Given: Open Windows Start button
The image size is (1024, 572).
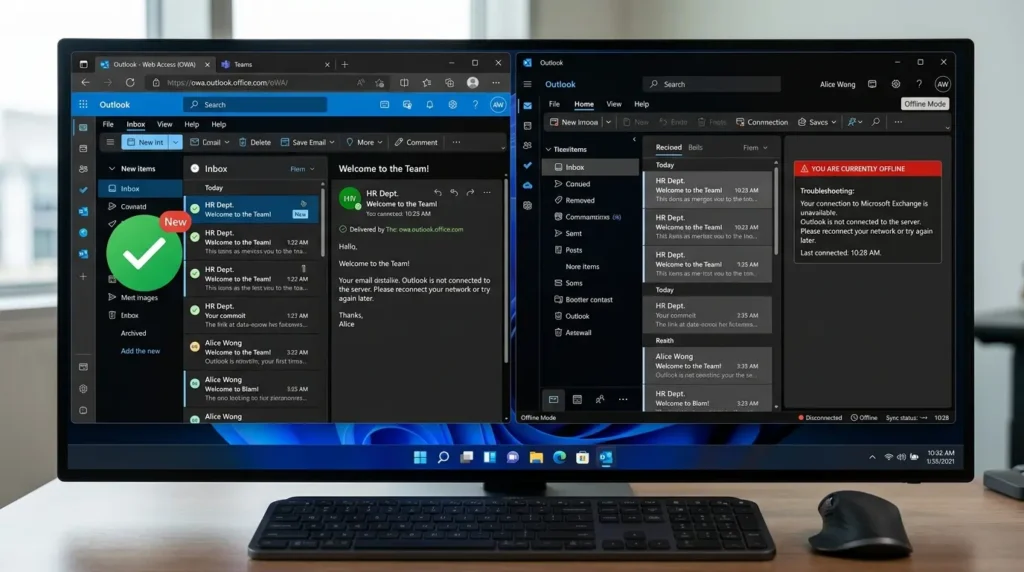Looking at the screenshot, I should pyautogui.click(x=420, y=457).
